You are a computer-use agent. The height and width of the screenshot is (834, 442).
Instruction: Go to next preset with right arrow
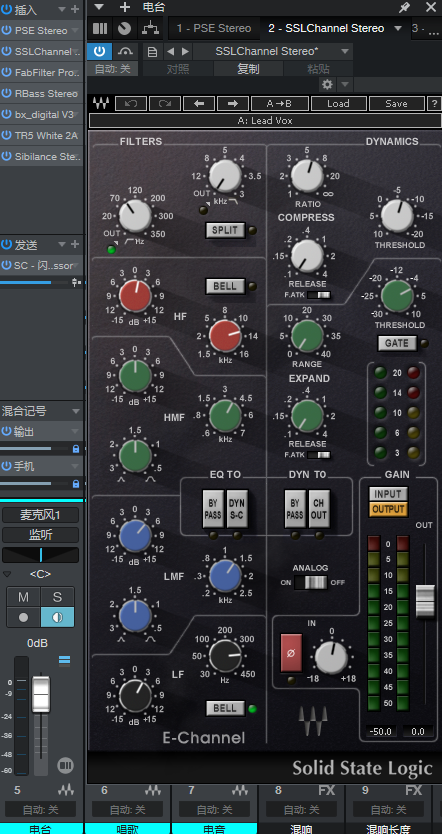coord(233,103)
